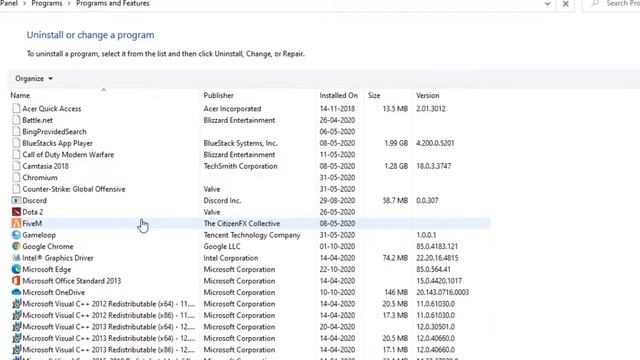Select the Discord entry name
Viewport: 640px width, 360px height.
click(x=35, y=200)
